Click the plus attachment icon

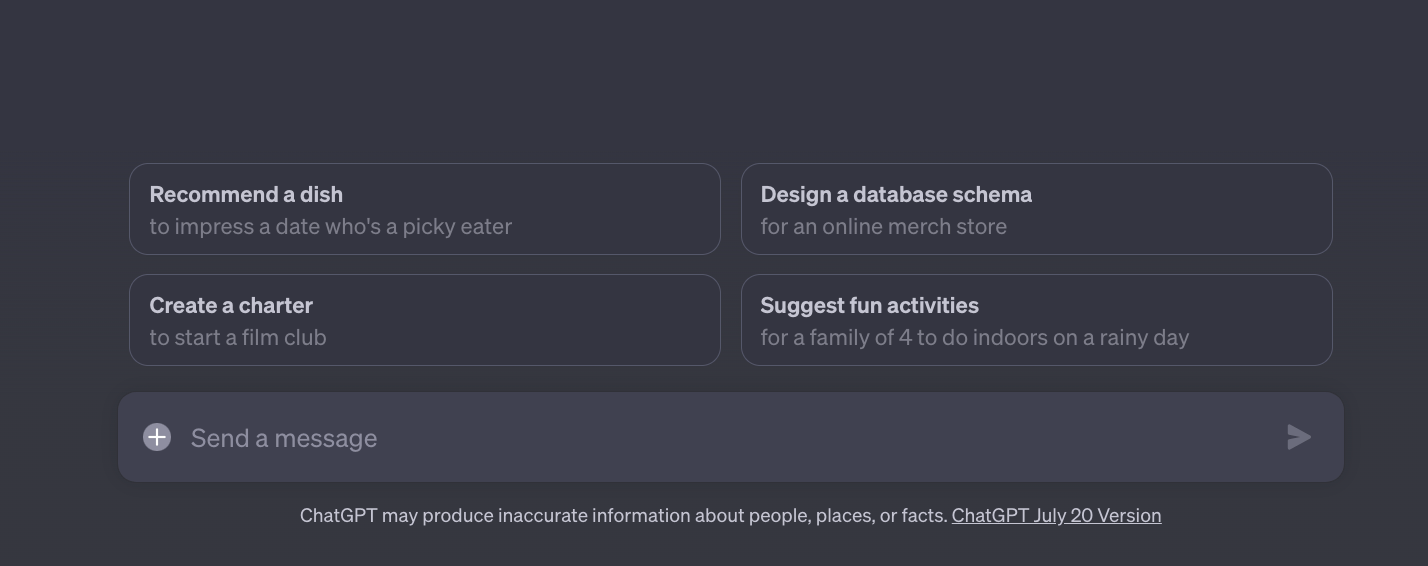(x=157, y=437)
